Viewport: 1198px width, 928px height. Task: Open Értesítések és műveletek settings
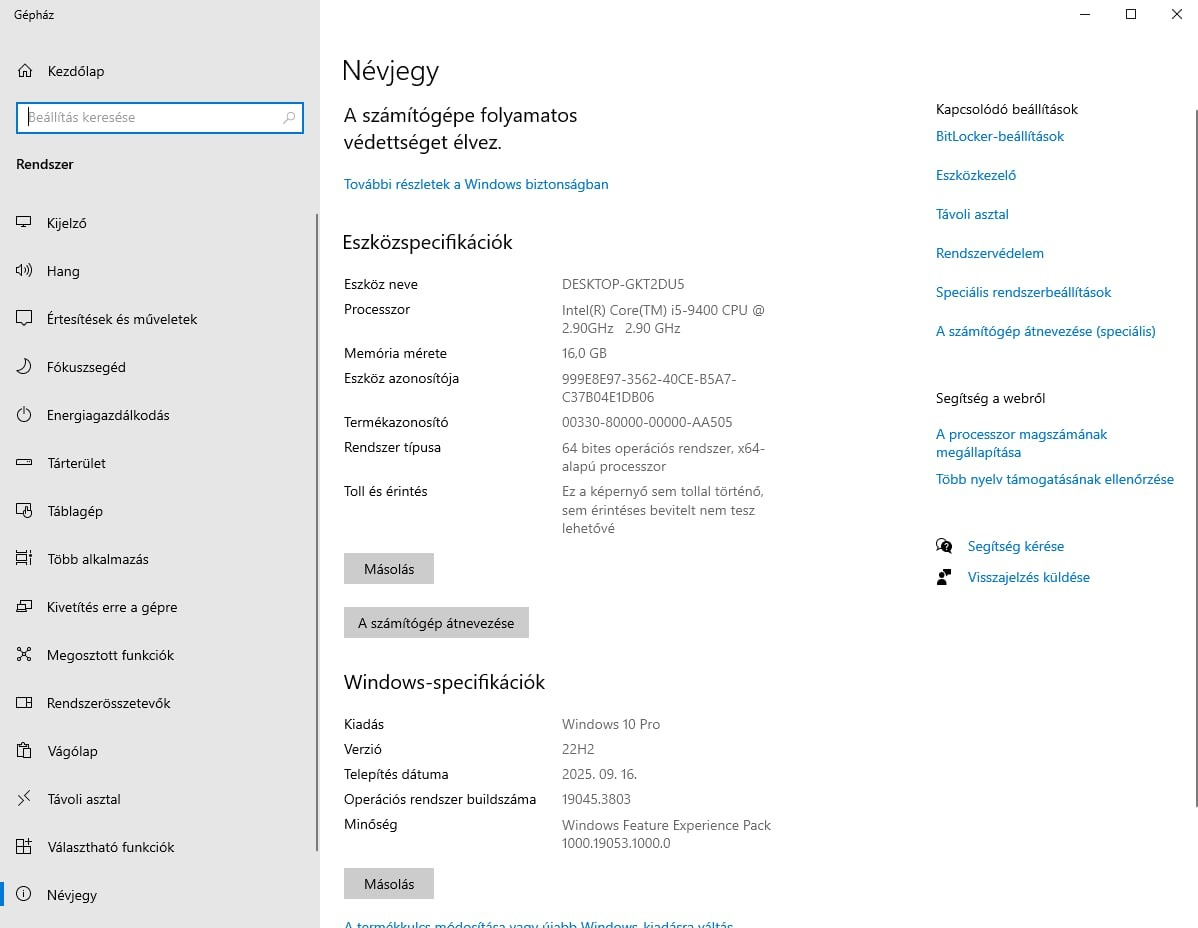(122, 319)
